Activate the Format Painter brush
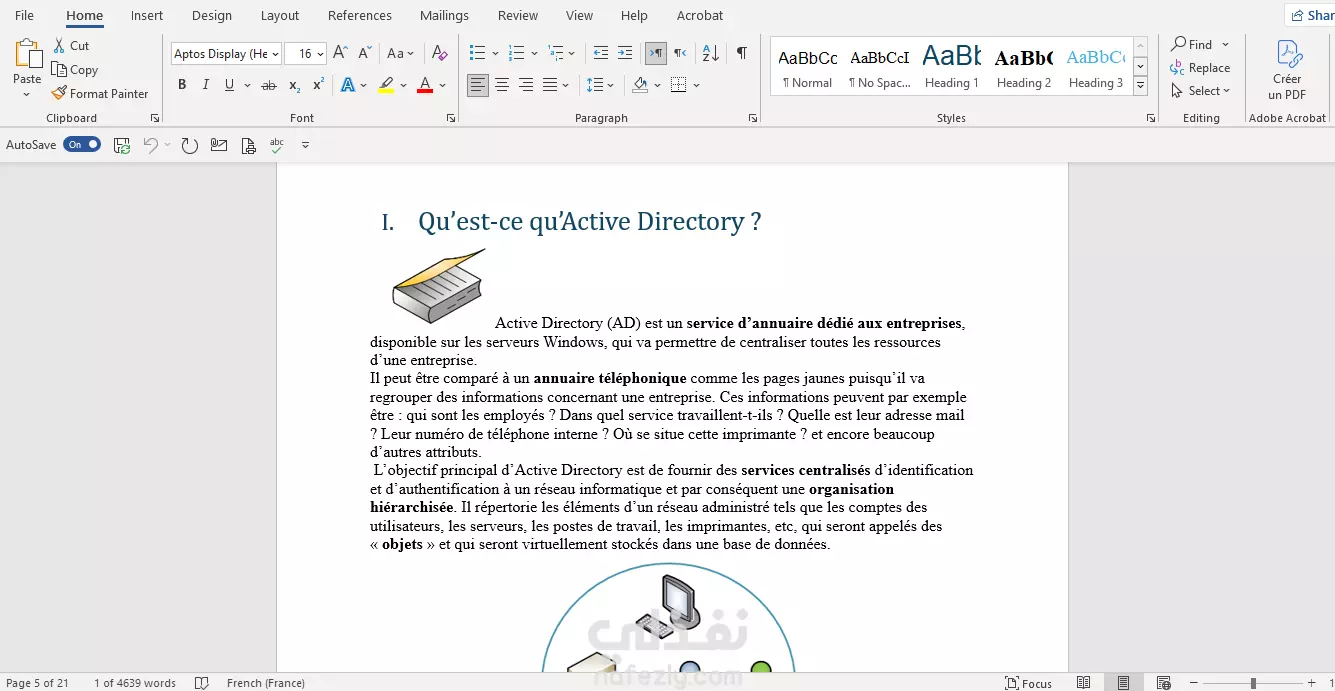Screen dimensions: 1335x691 pyautogui.click(x=59, y=93)
